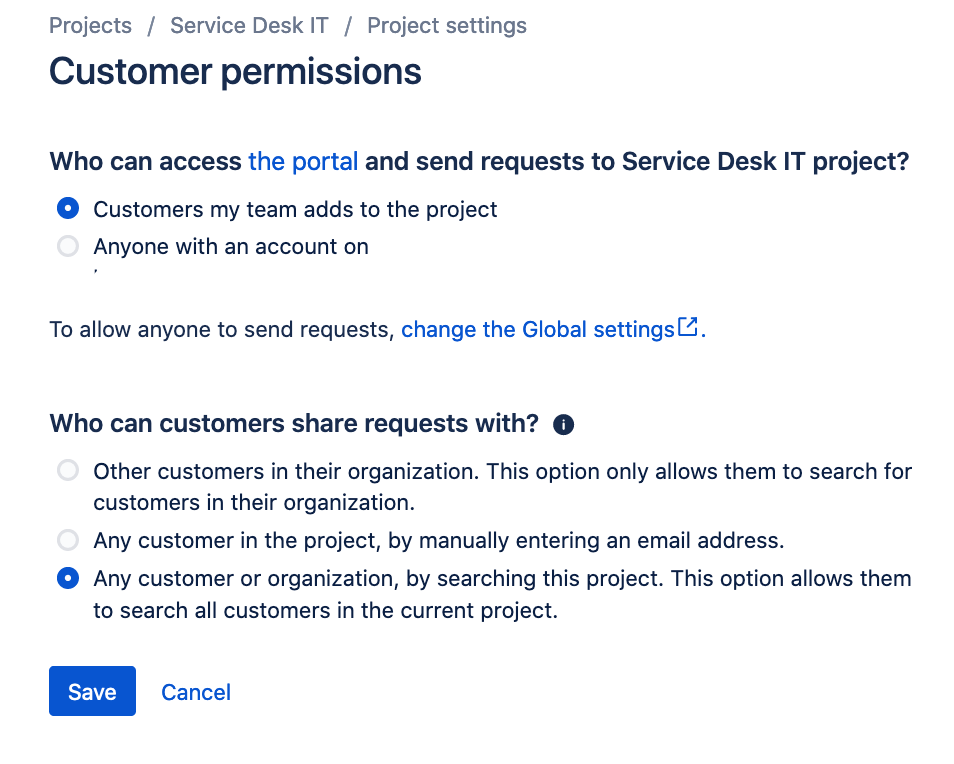Pick the 'Any customer in the project' radio button
The image size is (954, 764).
point(68,541)
